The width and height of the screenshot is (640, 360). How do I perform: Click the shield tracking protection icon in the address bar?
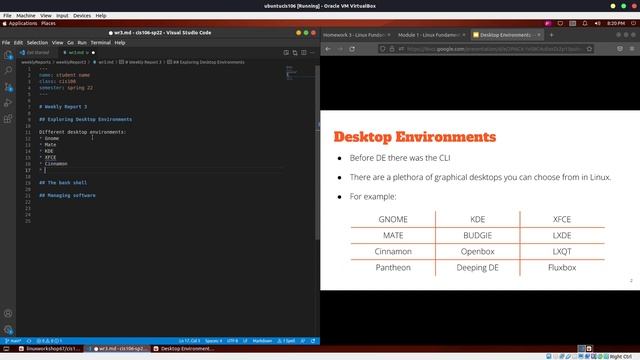382,49
